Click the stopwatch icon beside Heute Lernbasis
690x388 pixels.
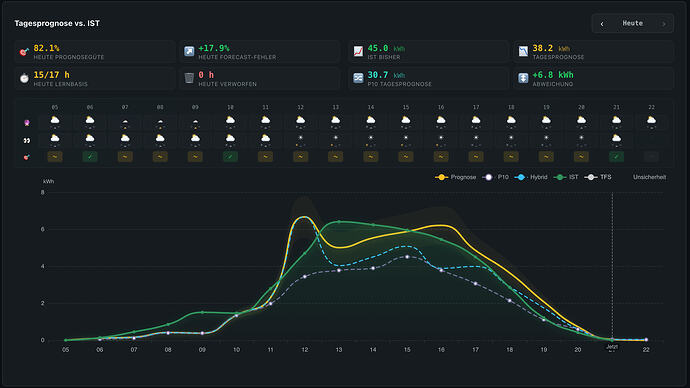click(x=24, y=78)
